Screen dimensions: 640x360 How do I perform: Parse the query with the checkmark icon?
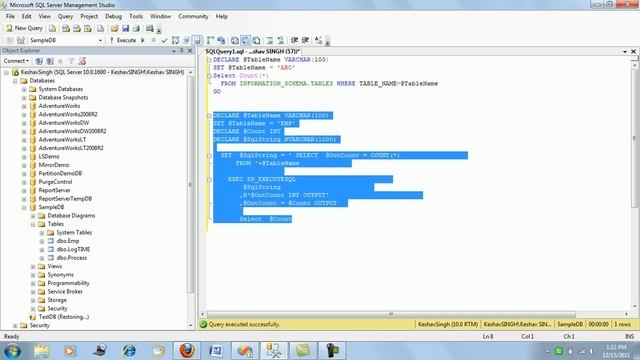tap(164, 40)
